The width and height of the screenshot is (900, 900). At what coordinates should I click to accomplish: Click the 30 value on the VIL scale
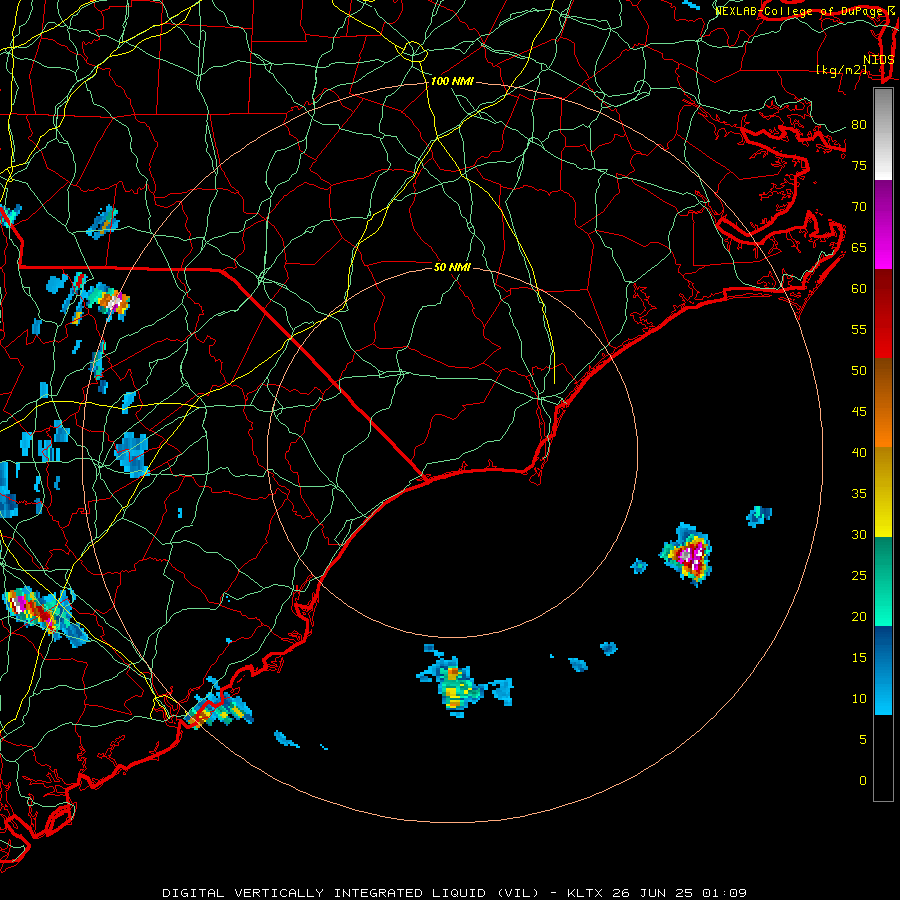click(x=859, y=534)
